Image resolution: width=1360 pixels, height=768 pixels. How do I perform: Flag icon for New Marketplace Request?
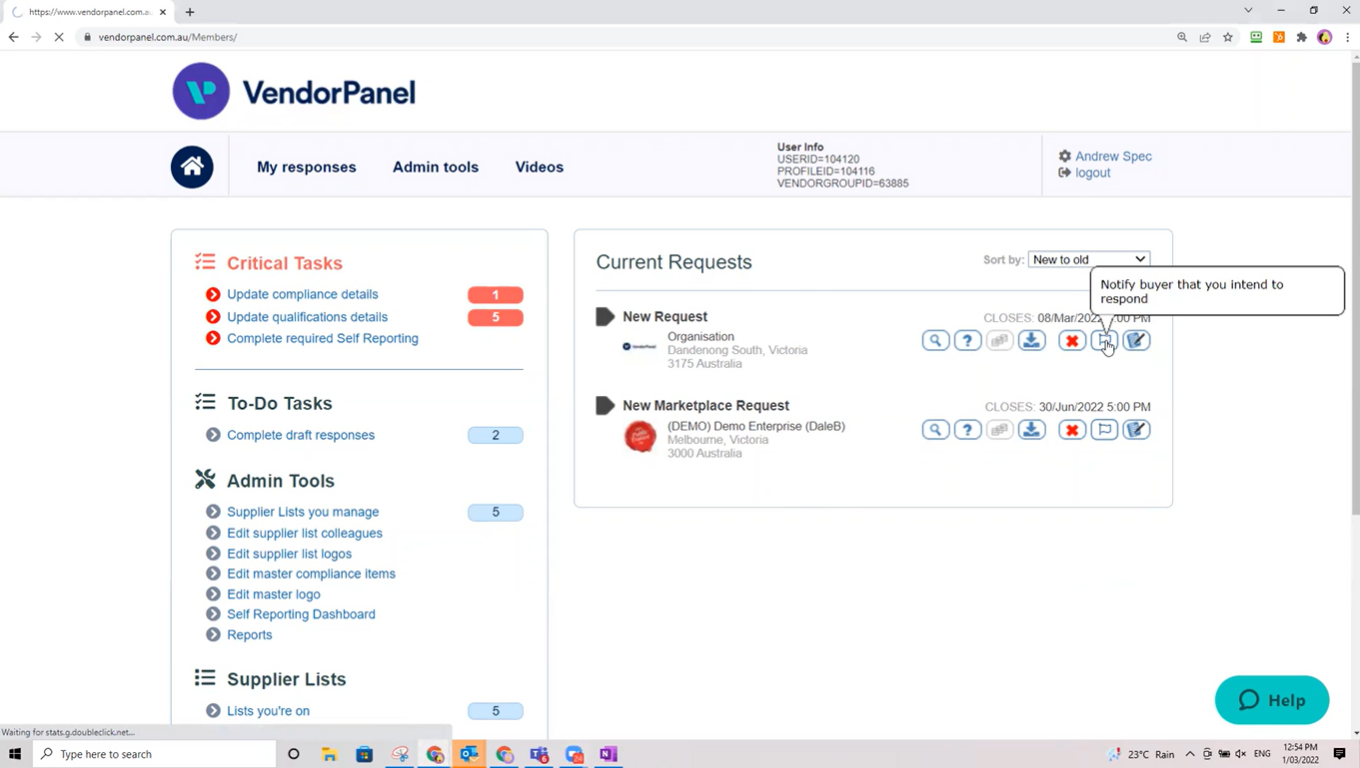click(x=1104, y=430)
